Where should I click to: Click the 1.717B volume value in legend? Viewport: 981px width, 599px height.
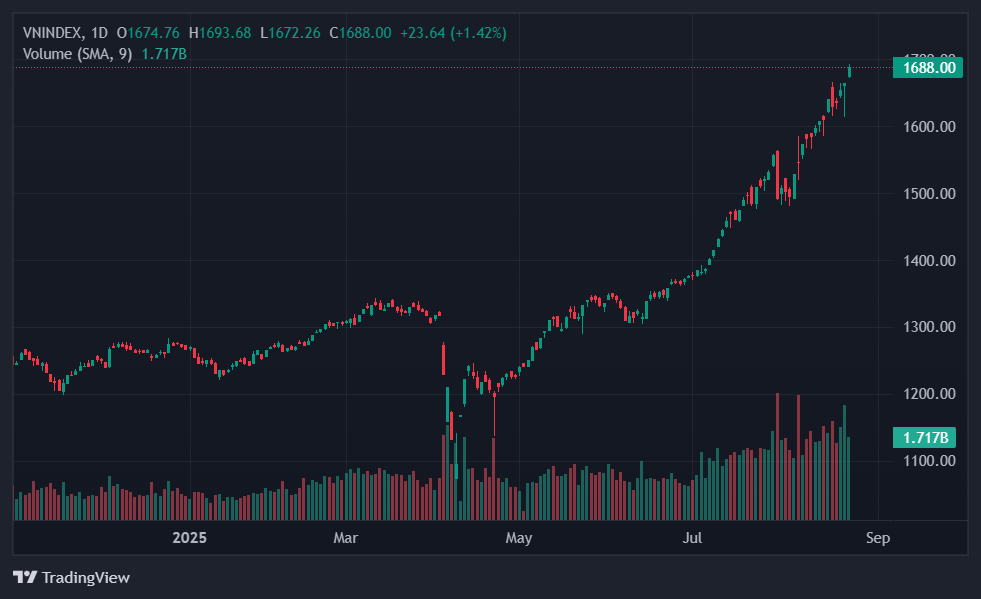164,54
